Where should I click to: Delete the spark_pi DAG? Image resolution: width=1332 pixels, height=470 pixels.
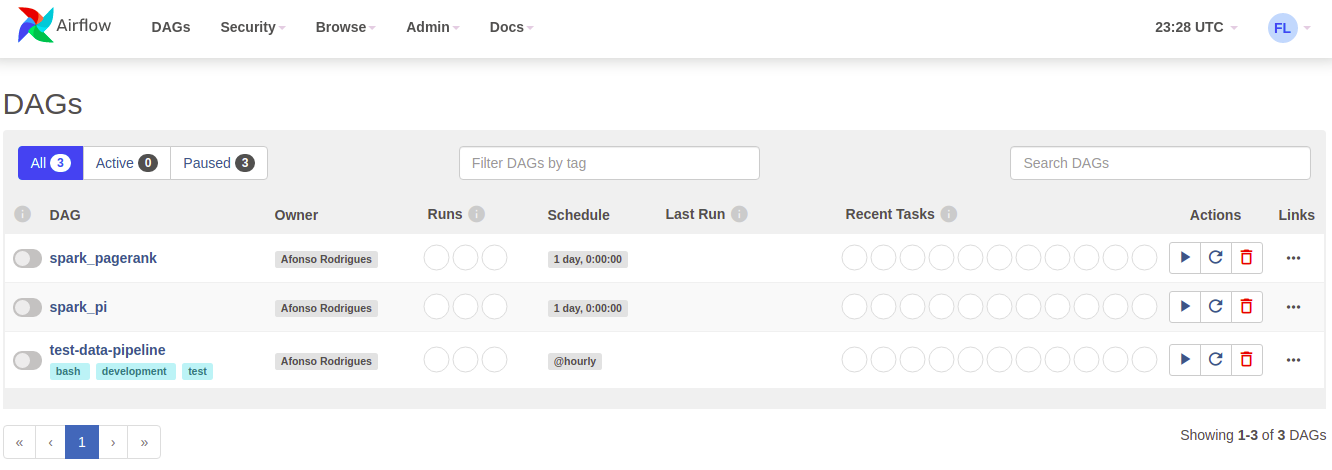coord(1246,307)
